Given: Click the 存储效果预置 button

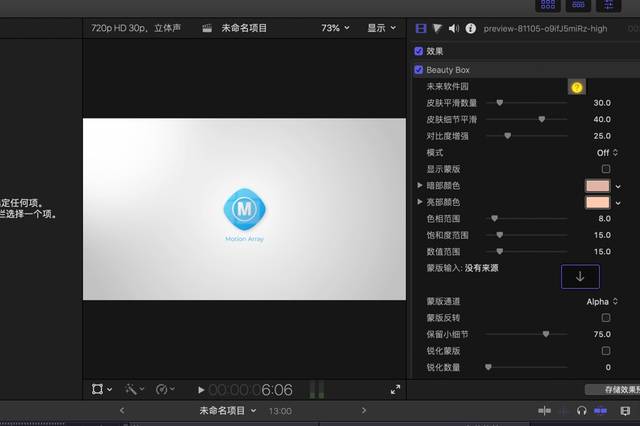Looking at the screenshot, I should click(x=613, y=390).
